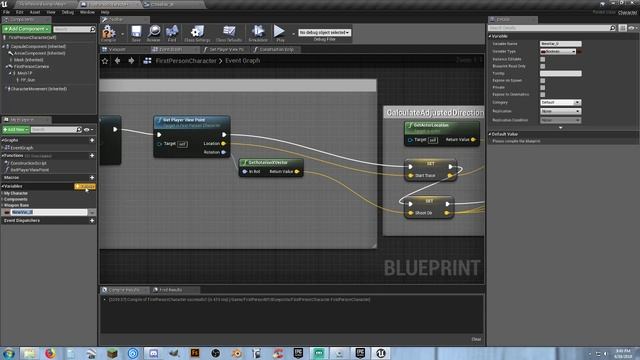
Task: Select FirstPersonCamera in the Components tree
Action: (x=31, y=67)
